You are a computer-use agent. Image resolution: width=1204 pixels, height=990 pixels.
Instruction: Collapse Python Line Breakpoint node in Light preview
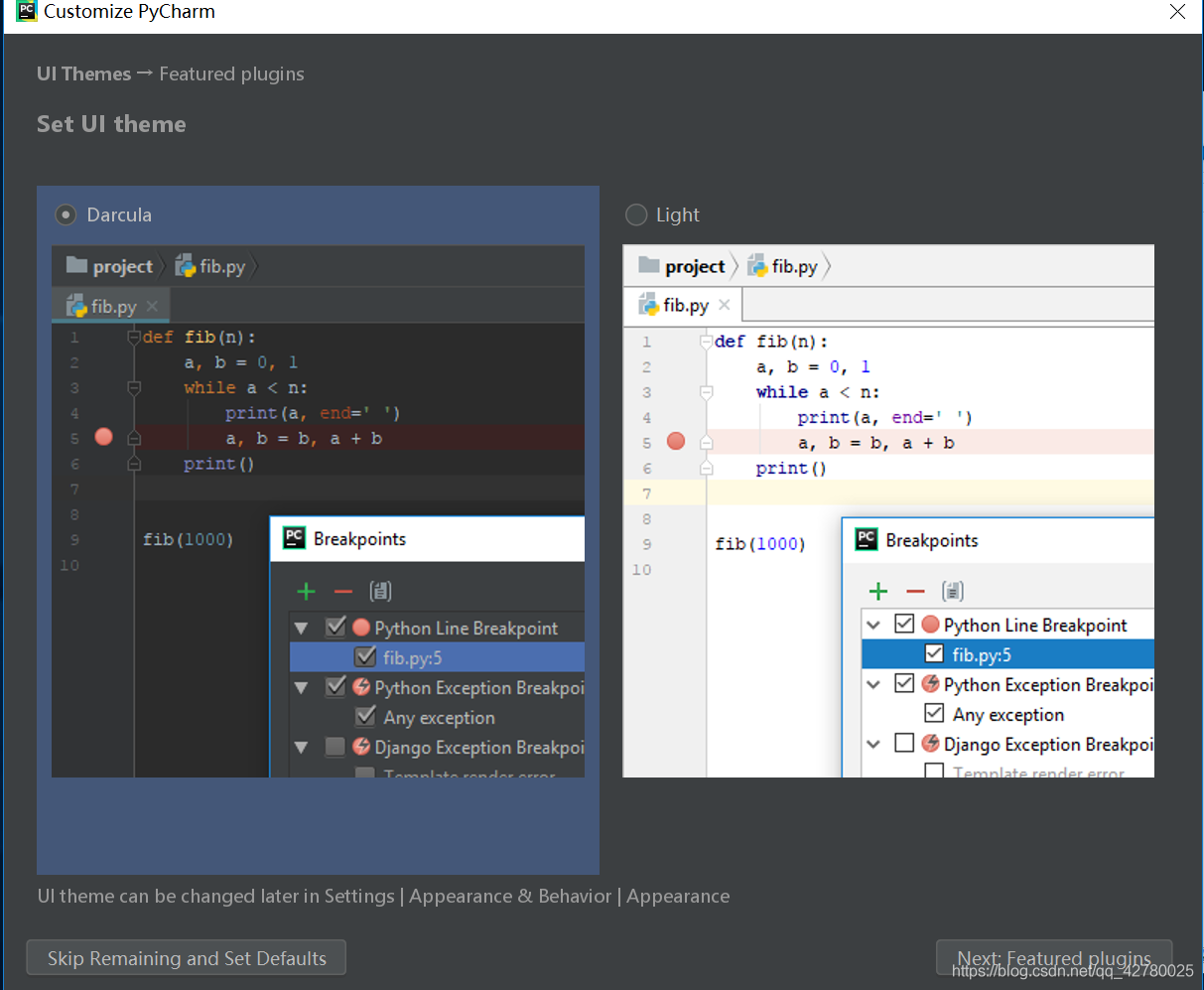[873, 626]
